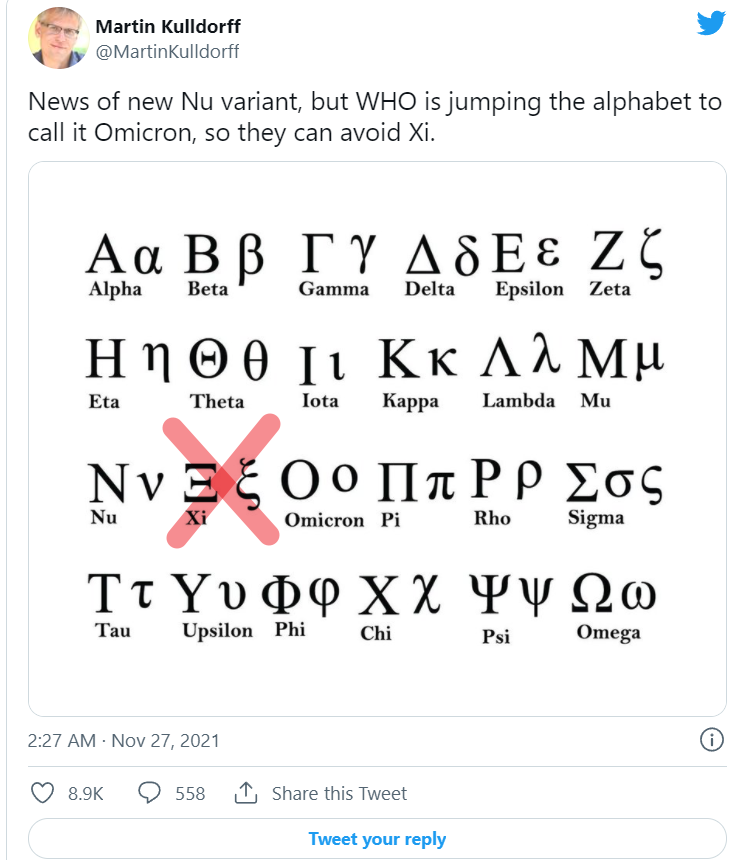Open the tweet info circle icon
This screenshot has width=739, height=860.
(709, 740)
